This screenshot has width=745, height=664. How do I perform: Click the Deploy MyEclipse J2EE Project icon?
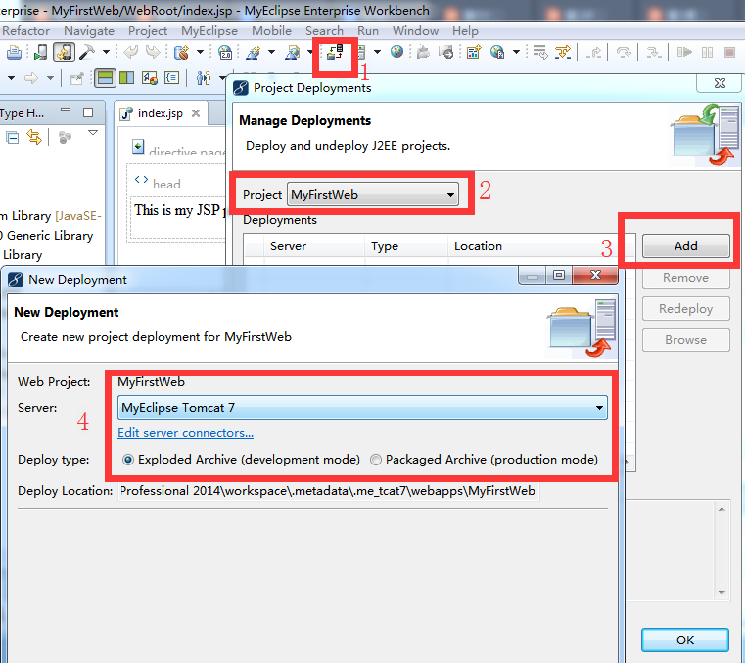[335, 52]
